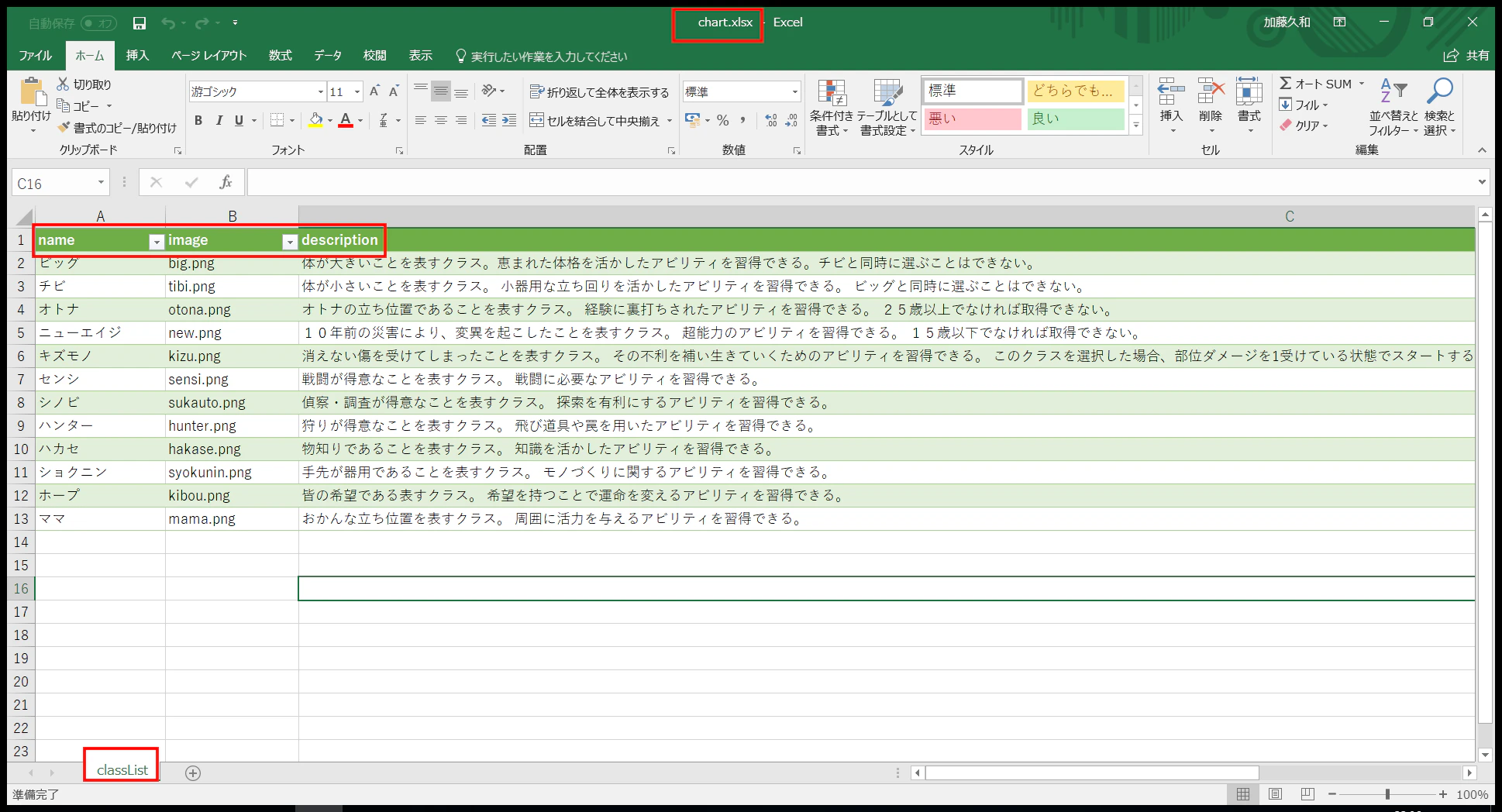Apply Italic formatting with the I icon
Image resolution: width=1502 pixels, height=812 pixels.
point(219,120)
